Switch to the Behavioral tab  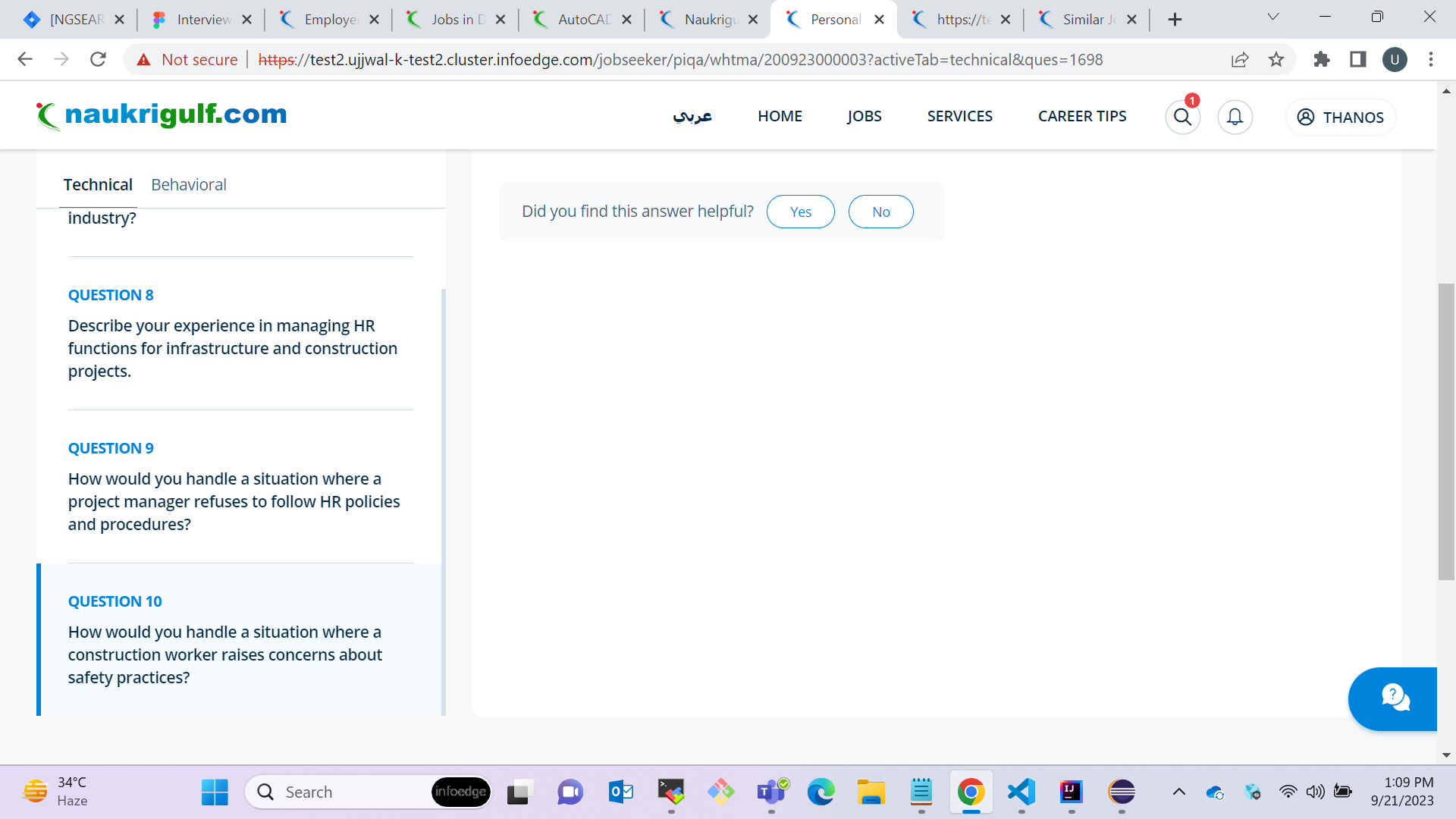pos(189,185)
